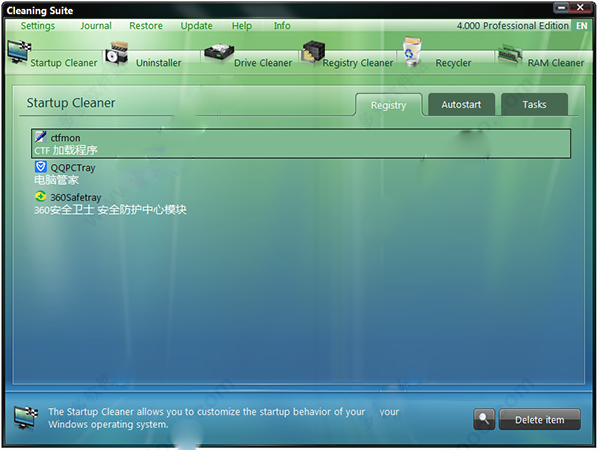Click the Uninstaller disc icon
This screenshot has width=600, height=450.
tap(117, 54)
